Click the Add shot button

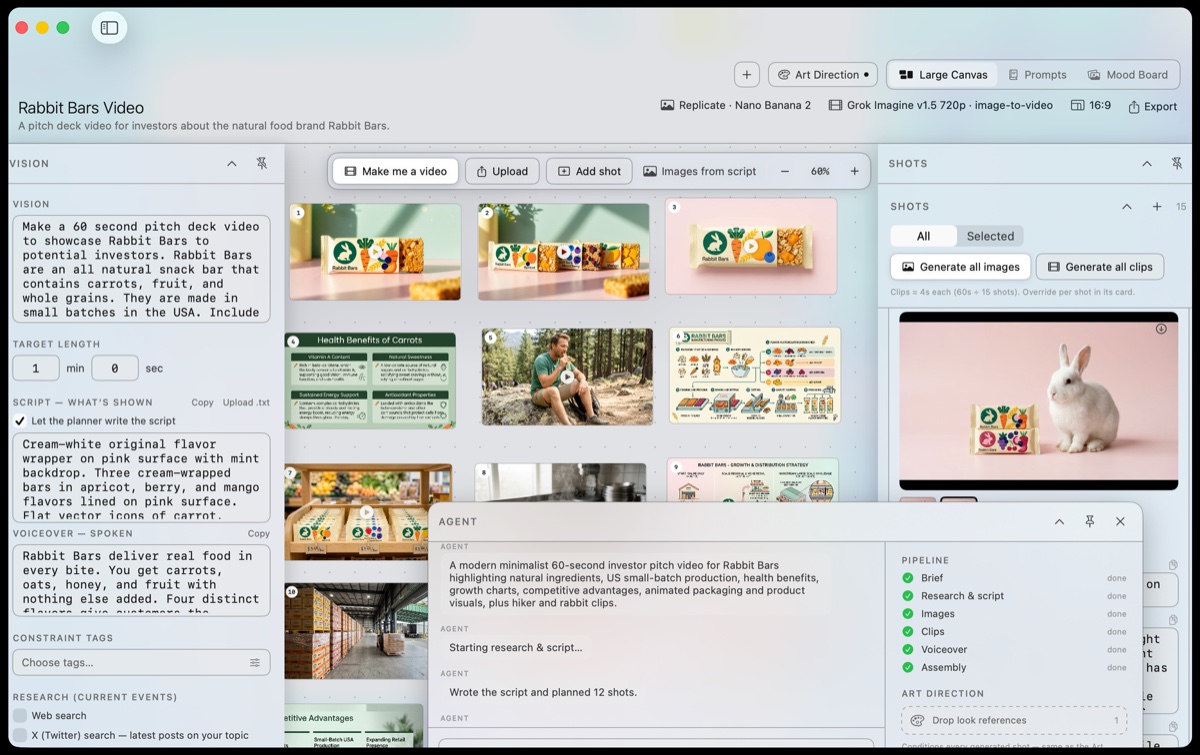589,171
